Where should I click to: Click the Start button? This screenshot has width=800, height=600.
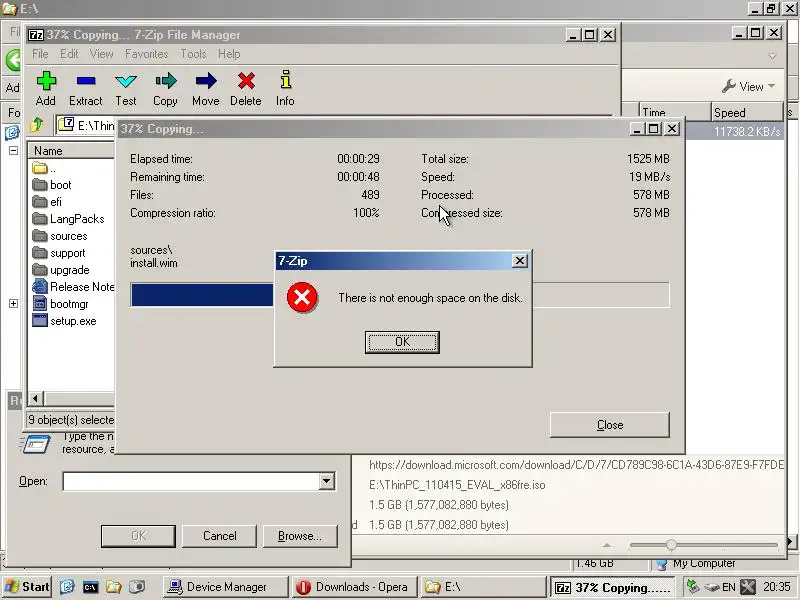pos(27,587)
